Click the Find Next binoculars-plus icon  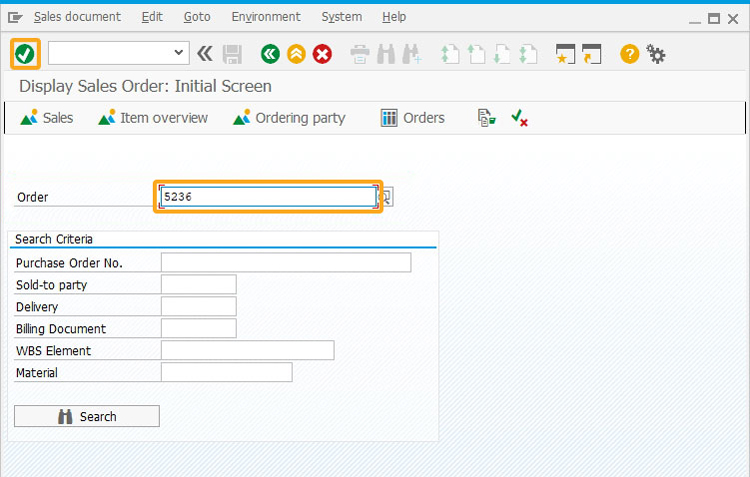(x=412, y=54)
